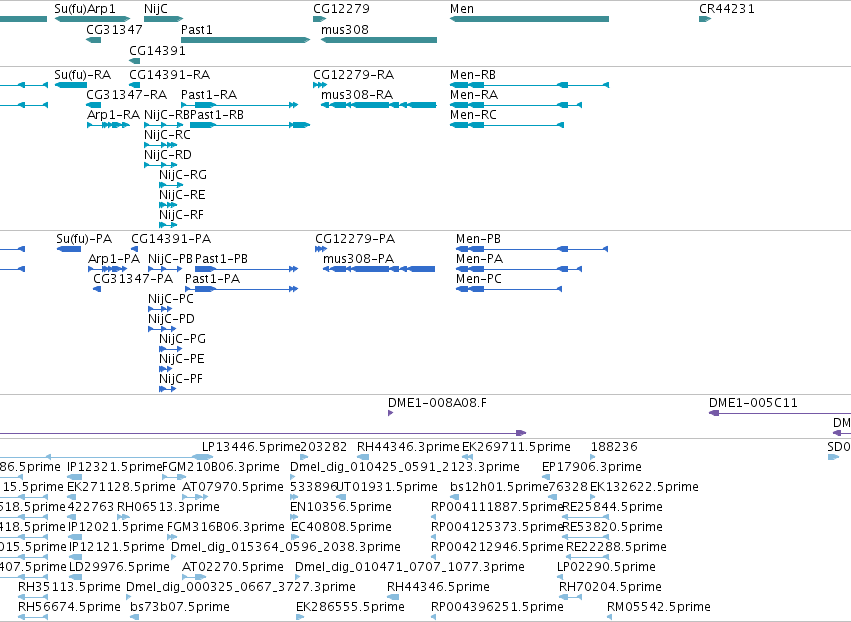
Task: Click the Arp1-PA protein label
Action: point(114,258)
